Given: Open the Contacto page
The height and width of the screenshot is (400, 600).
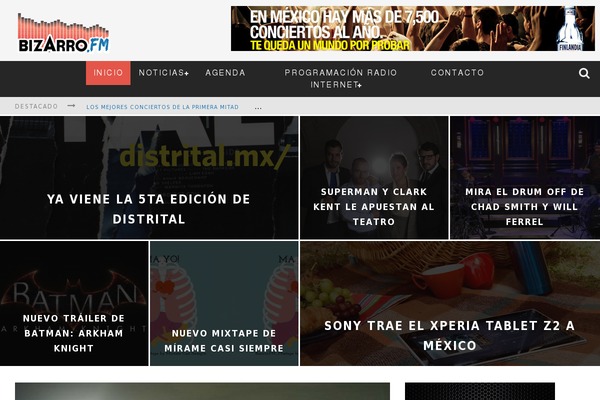Looking at the screenshot, I should [x=457, y=73].
